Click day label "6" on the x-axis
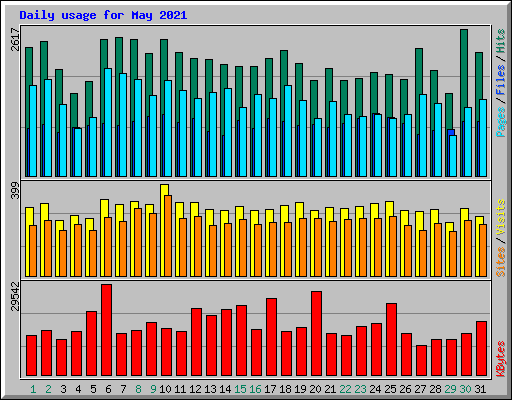 click(108, 389)
